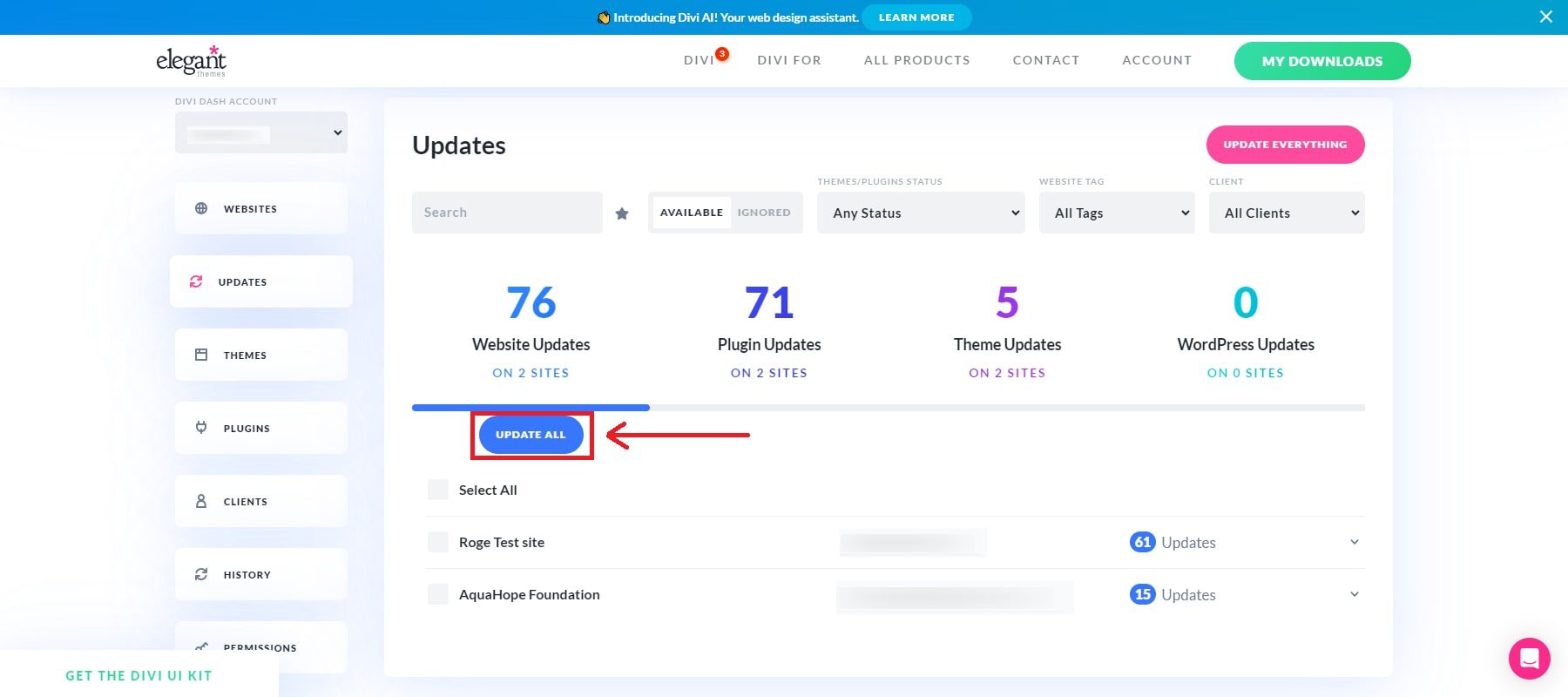Viewport: 1568px width, 697px height.
Task: Expand the AquaHope Foundation updates chevron
Action: click(1355, 594)
